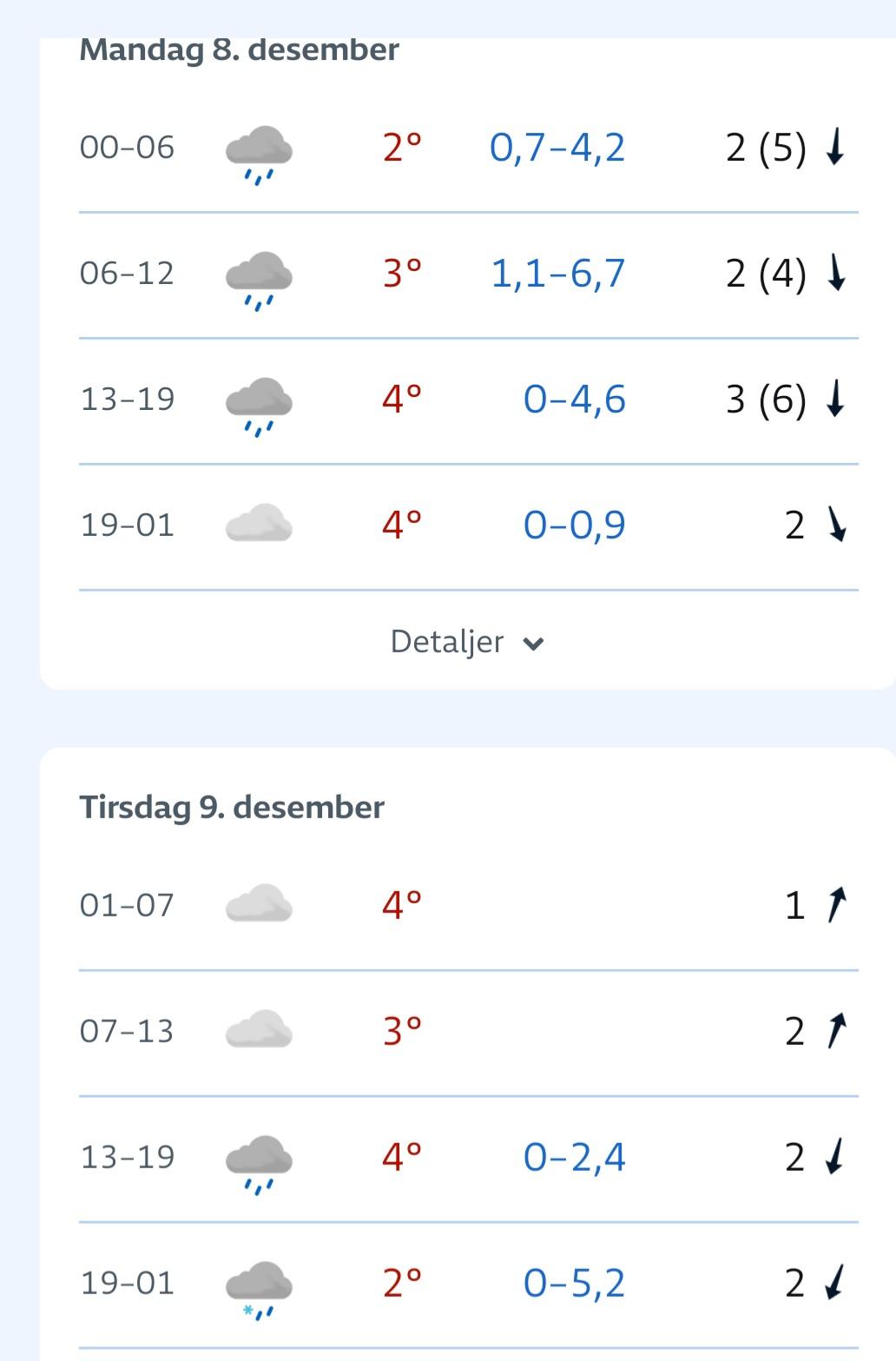Tap the Mandag 8. desember heading

click(x=239, y=50)
